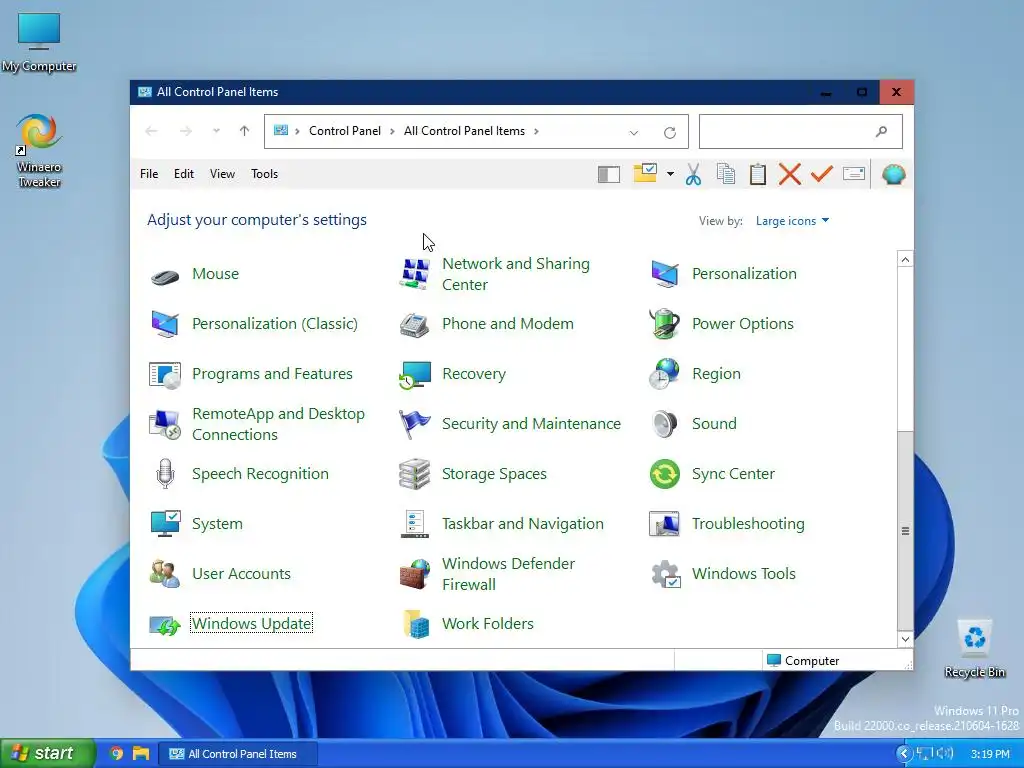Screen dimensions: 1024x768
Task: Click the scrollbar down arrow
Action: click(905, 639)
